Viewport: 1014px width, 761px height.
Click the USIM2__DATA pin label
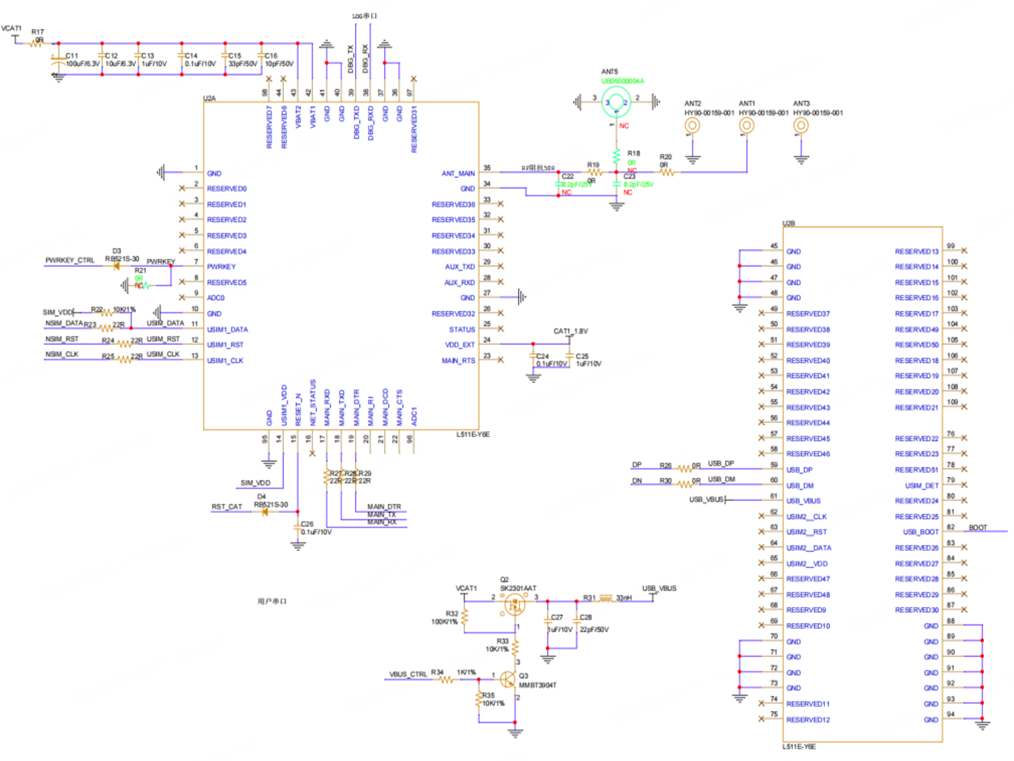point(809,548)
